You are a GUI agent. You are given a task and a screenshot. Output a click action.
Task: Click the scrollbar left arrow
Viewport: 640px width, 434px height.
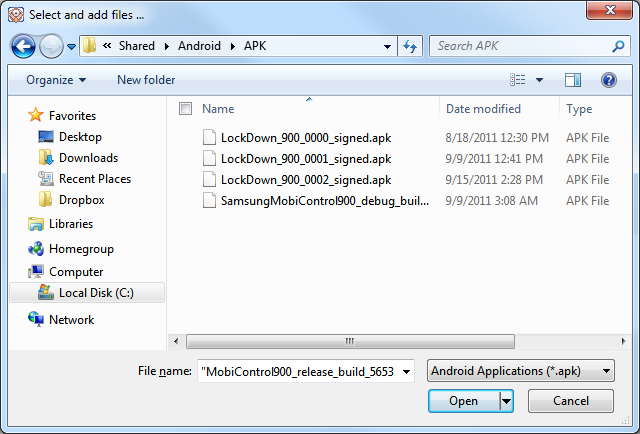(x=176, y=341)
